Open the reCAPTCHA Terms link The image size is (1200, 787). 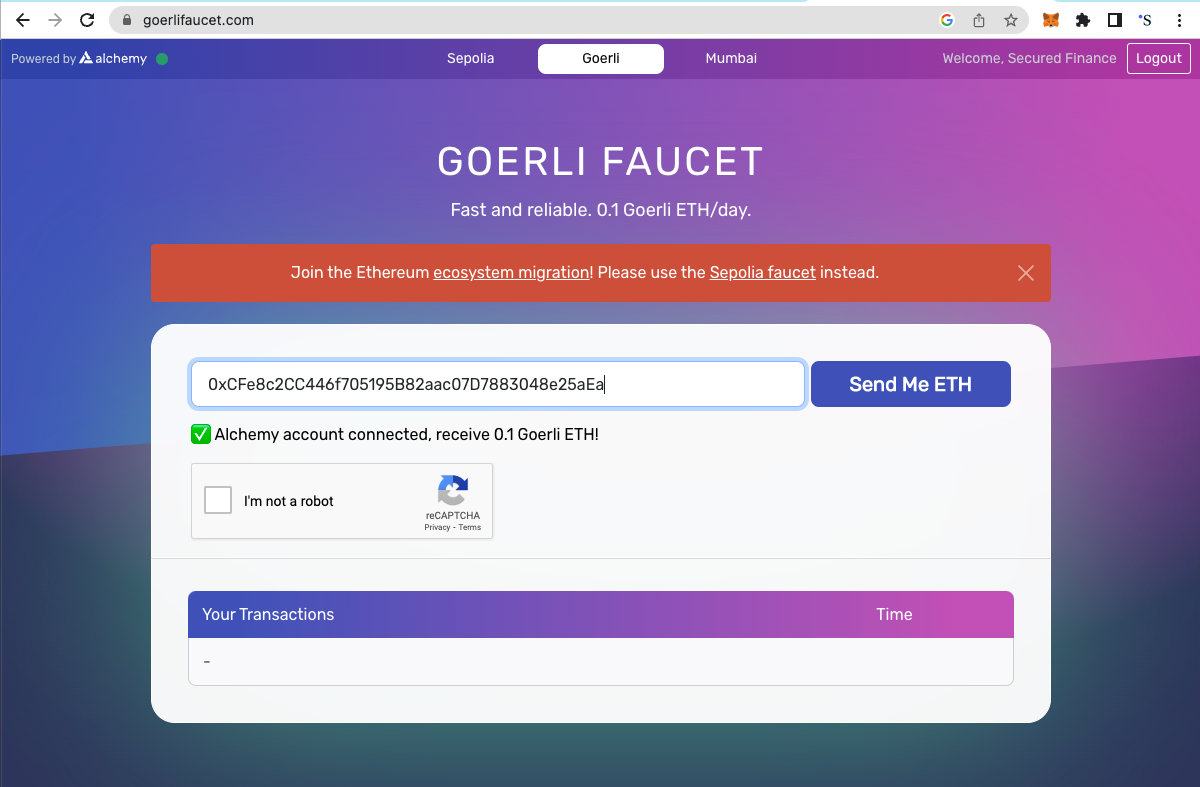click(470, 527)
